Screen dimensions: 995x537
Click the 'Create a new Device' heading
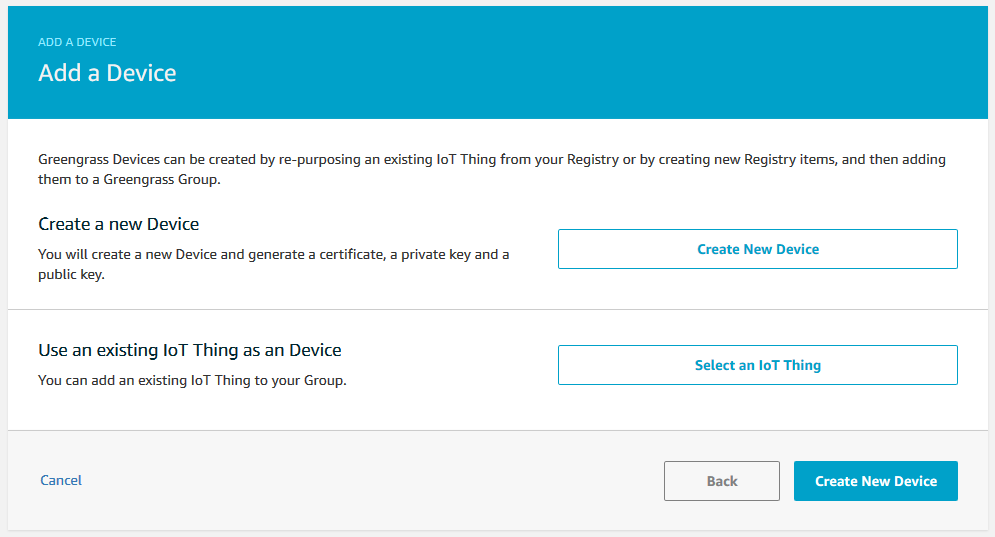coord(119,224)
